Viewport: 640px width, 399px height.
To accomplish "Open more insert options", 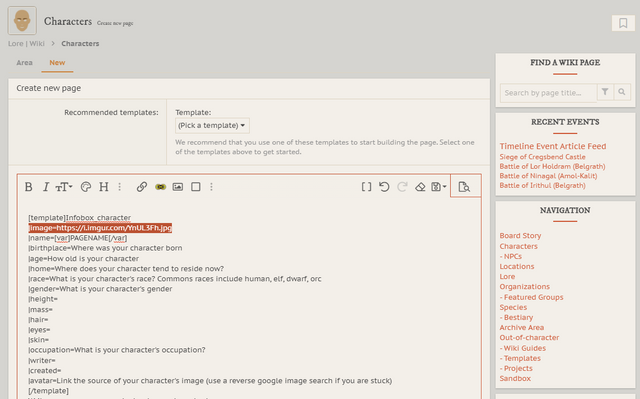I will click(211, 187).
